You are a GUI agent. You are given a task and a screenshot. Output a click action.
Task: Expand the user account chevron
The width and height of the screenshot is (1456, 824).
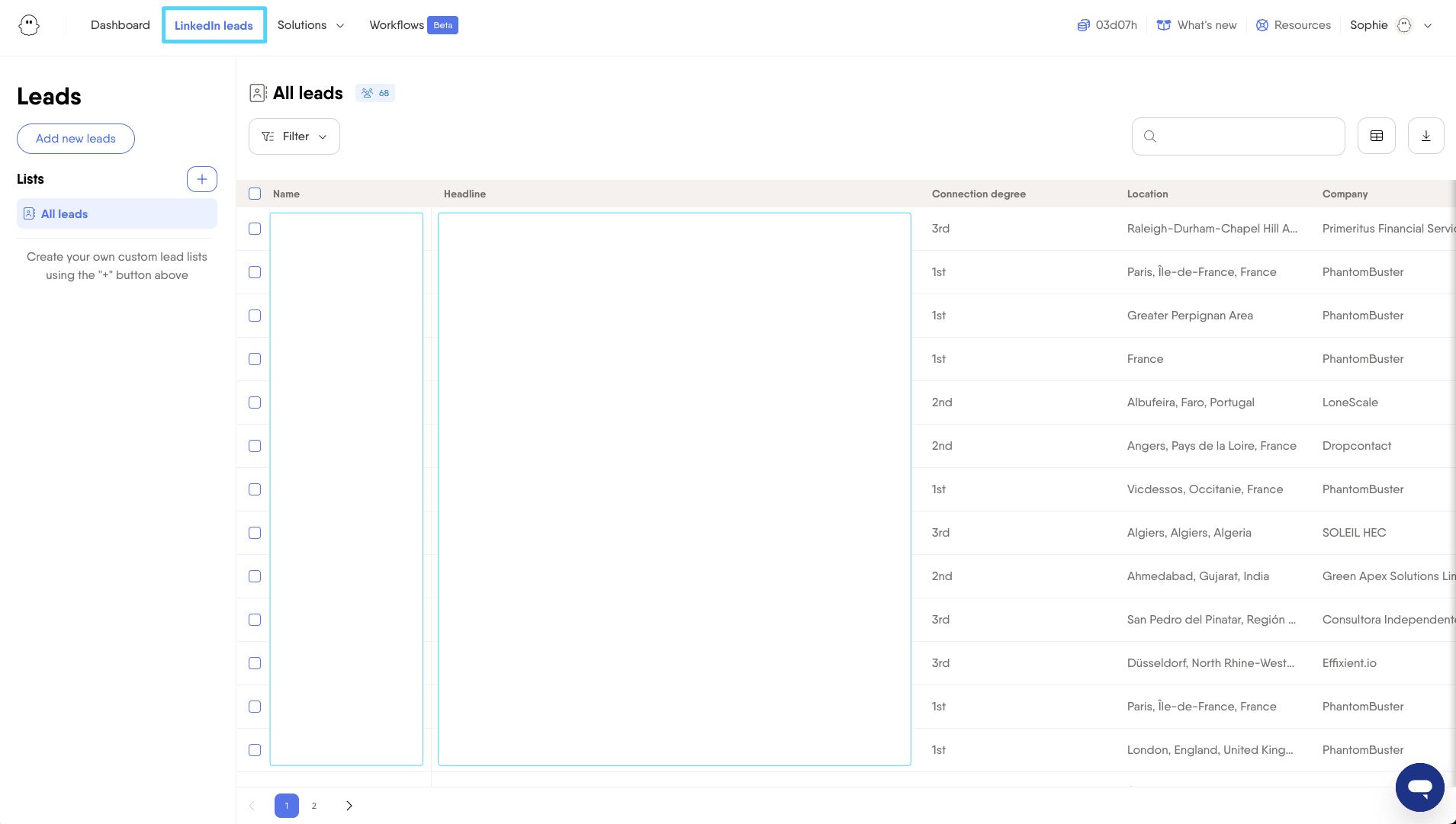(x=1428, y=25)
